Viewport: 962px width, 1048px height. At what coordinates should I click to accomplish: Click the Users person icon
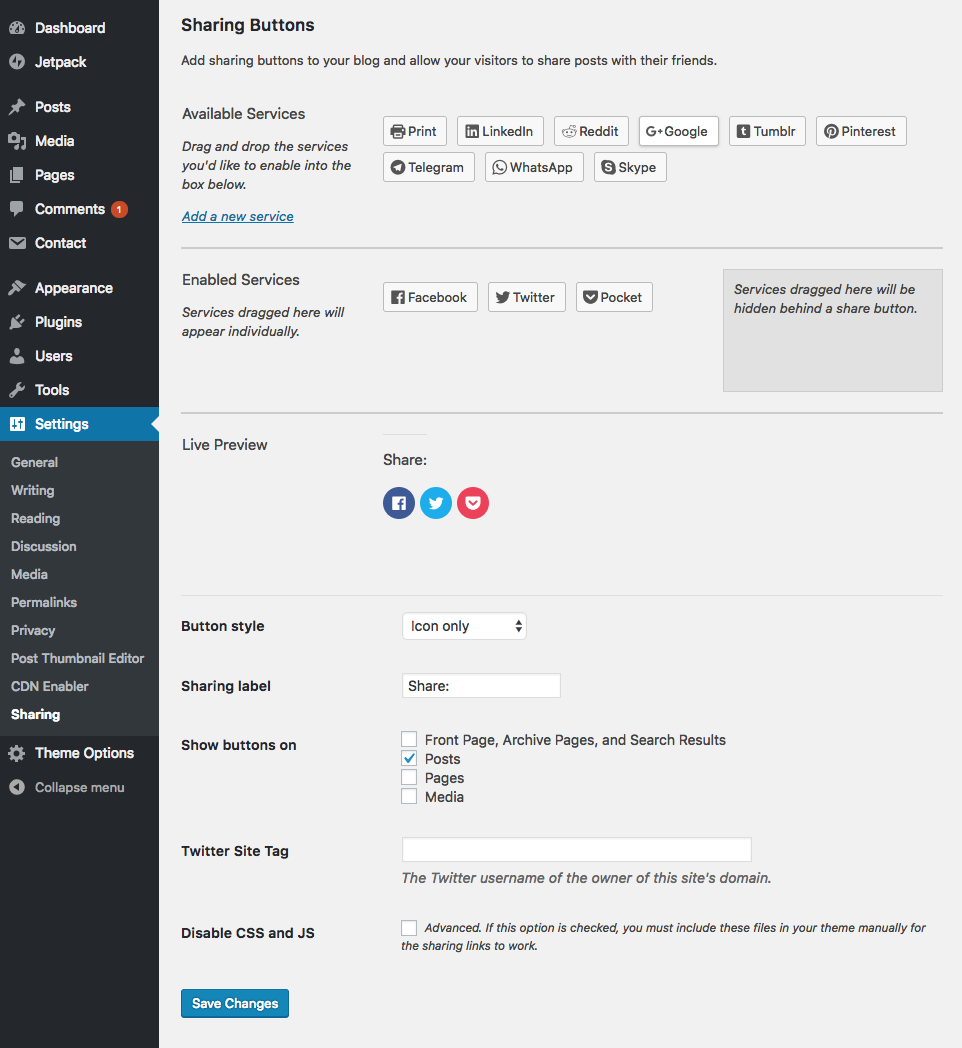[x=17, y=356]
